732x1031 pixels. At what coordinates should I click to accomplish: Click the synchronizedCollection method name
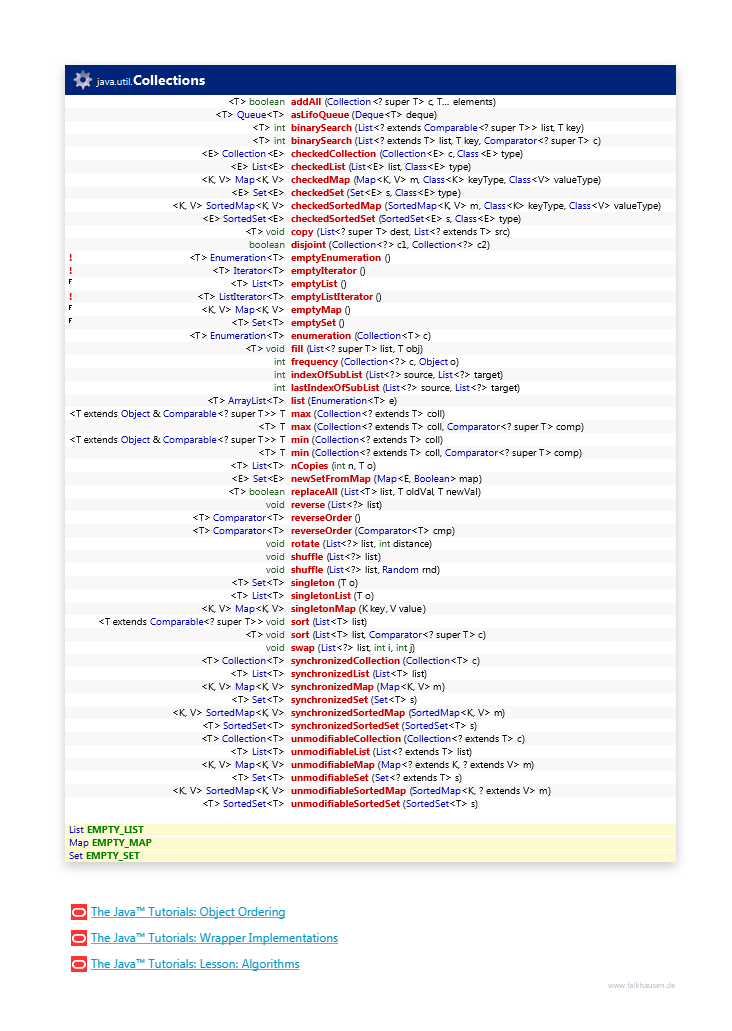[x=345, y=661]
